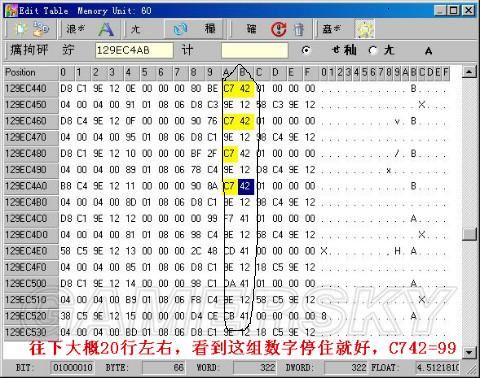This screenshot has height=378, width=480.
Task: Select byte 42 in row 129EC460
Action: coord(245,121)
